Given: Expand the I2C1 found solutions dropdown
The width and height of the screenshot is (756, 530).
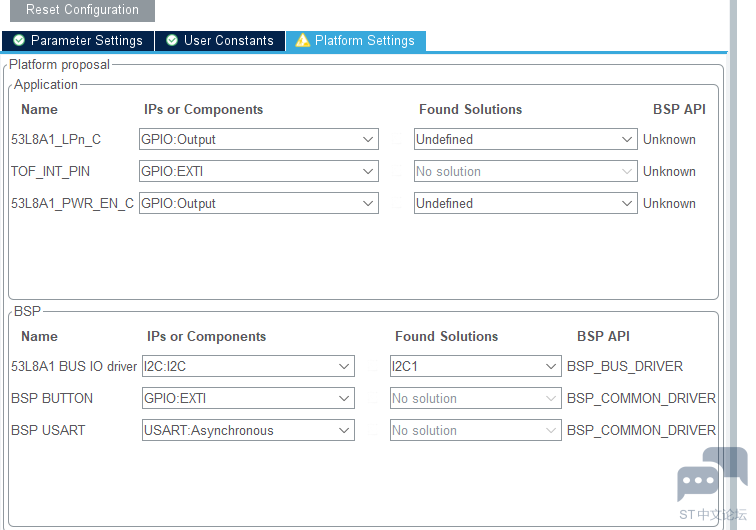Looking at the screenshot, I should pyautogui.click(x=475, y=366).
